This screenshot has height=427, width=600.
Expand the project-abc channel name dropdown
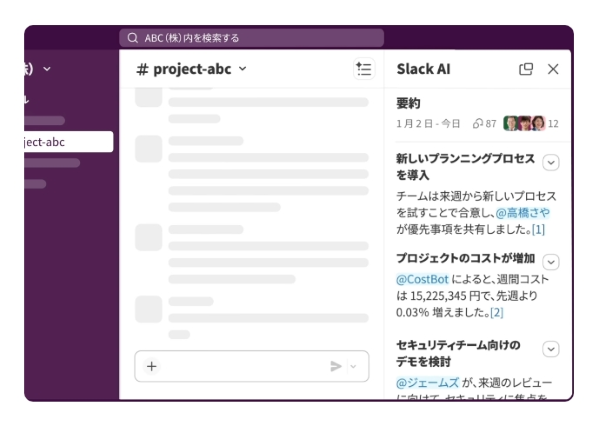pyautogui.click(x=242, y=69)
